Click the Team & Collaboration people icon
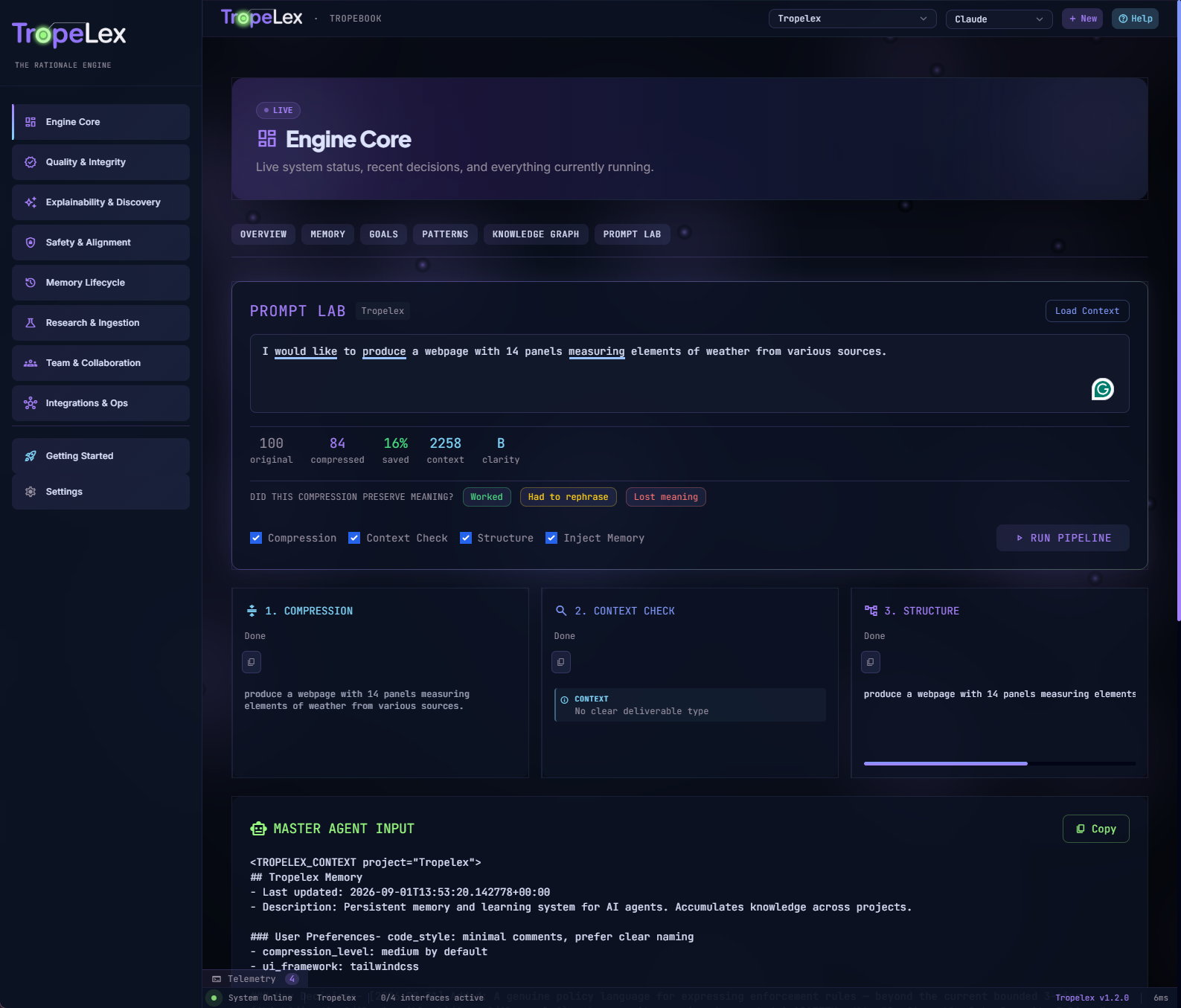This screenshot has height=1008, width=1181. tap(31, 363)
